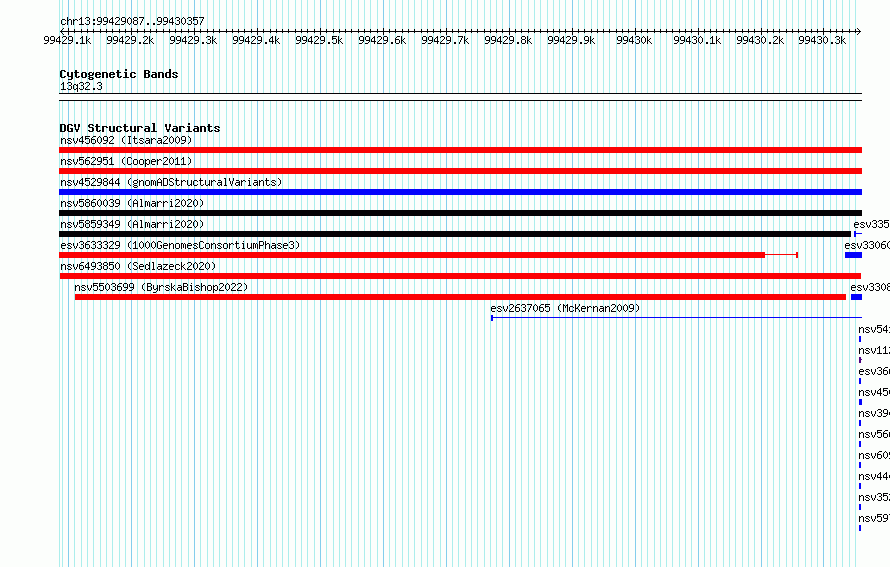Click the 99430.2k ruler tick label
Viewport: 890px width, 567px height.
point(760,40)
